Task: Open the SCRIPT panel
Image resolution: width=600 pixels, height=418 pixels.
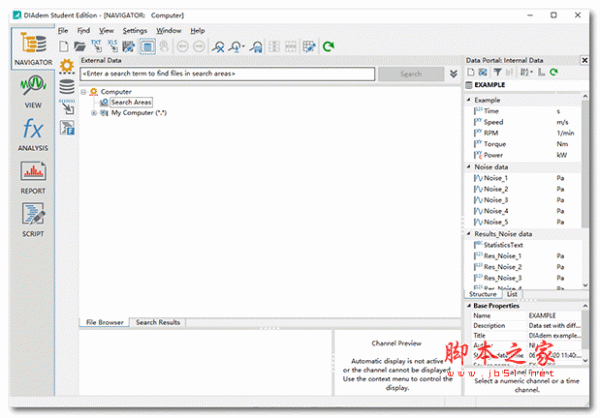Action: tap(33, 220)
